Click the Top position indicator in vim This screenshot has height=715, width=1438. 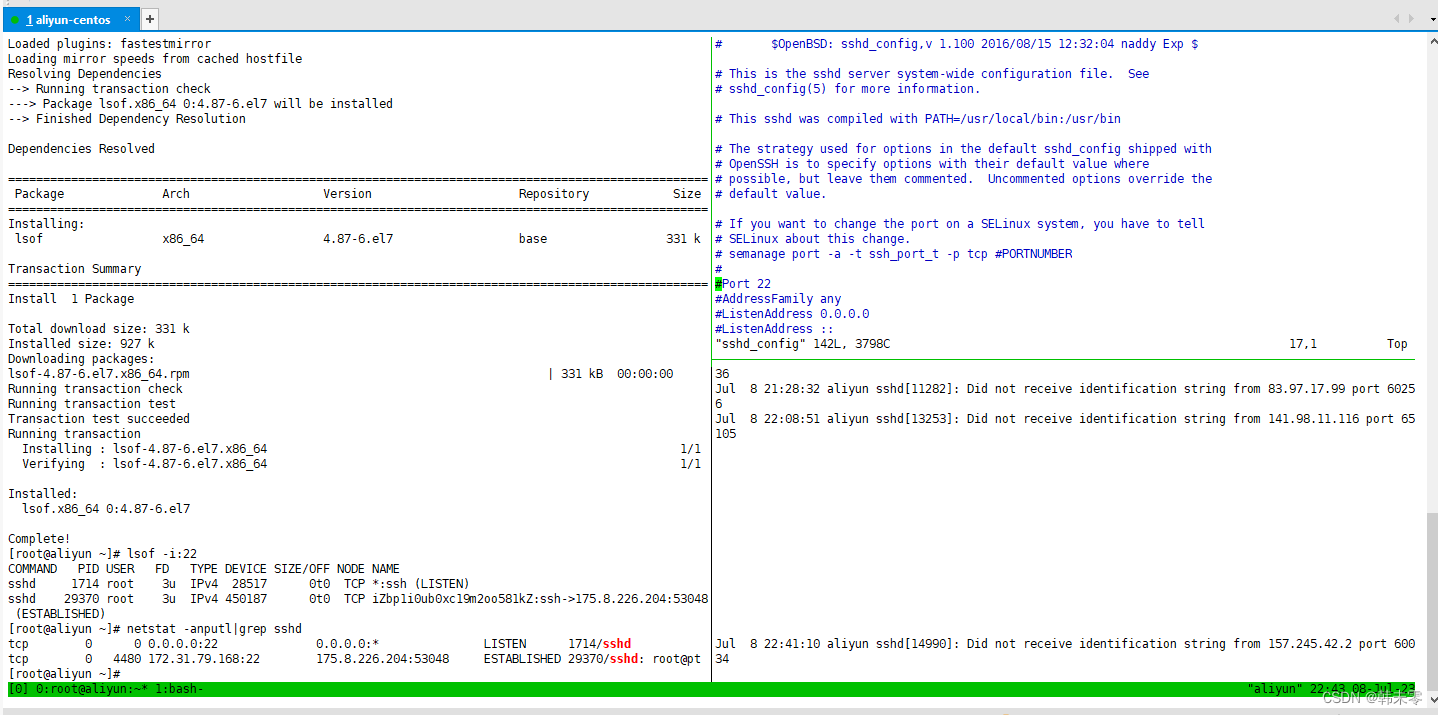pos(1396,343)
